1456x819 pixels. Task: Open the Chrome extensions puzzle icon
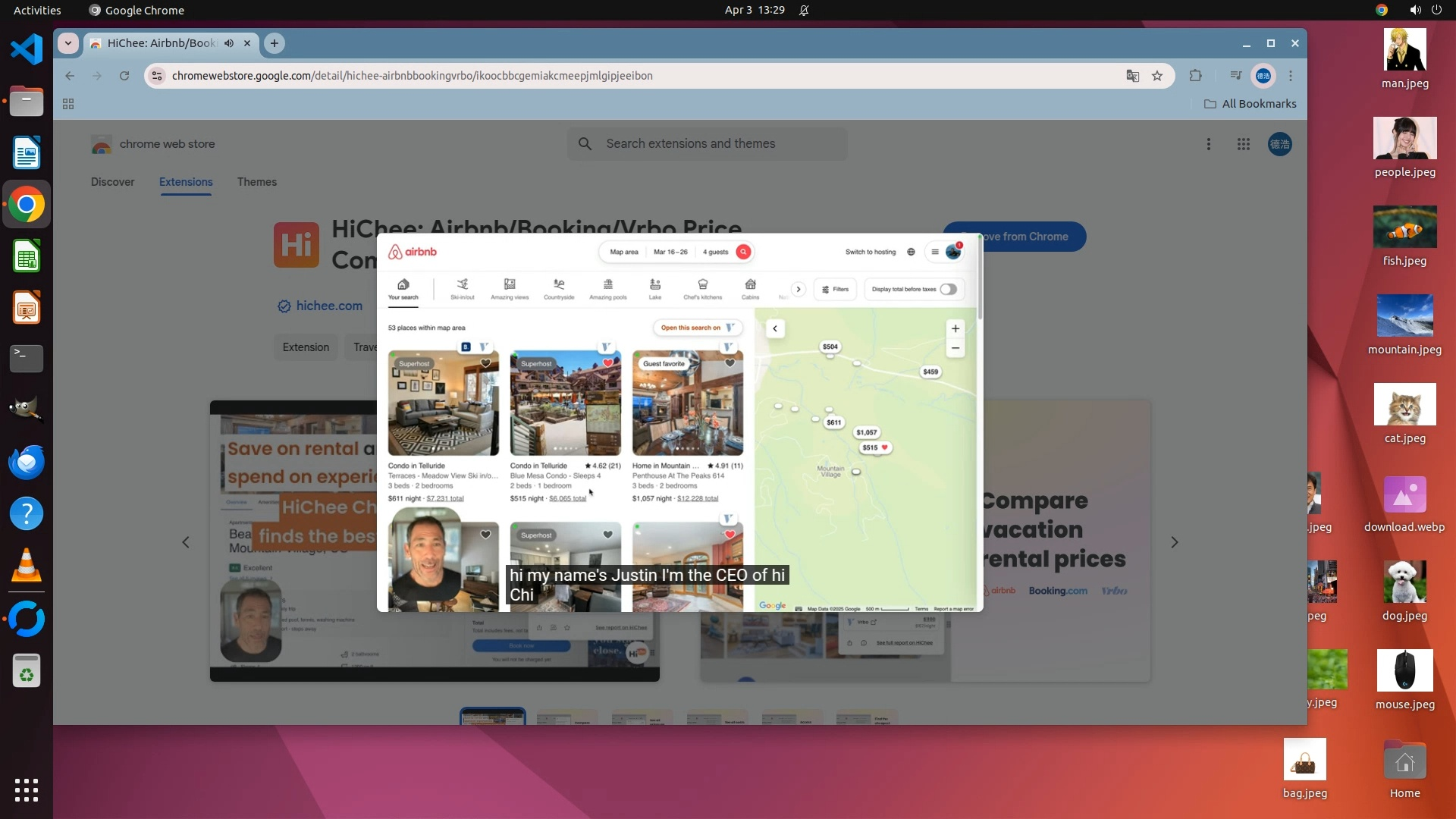click(1196, 76)
